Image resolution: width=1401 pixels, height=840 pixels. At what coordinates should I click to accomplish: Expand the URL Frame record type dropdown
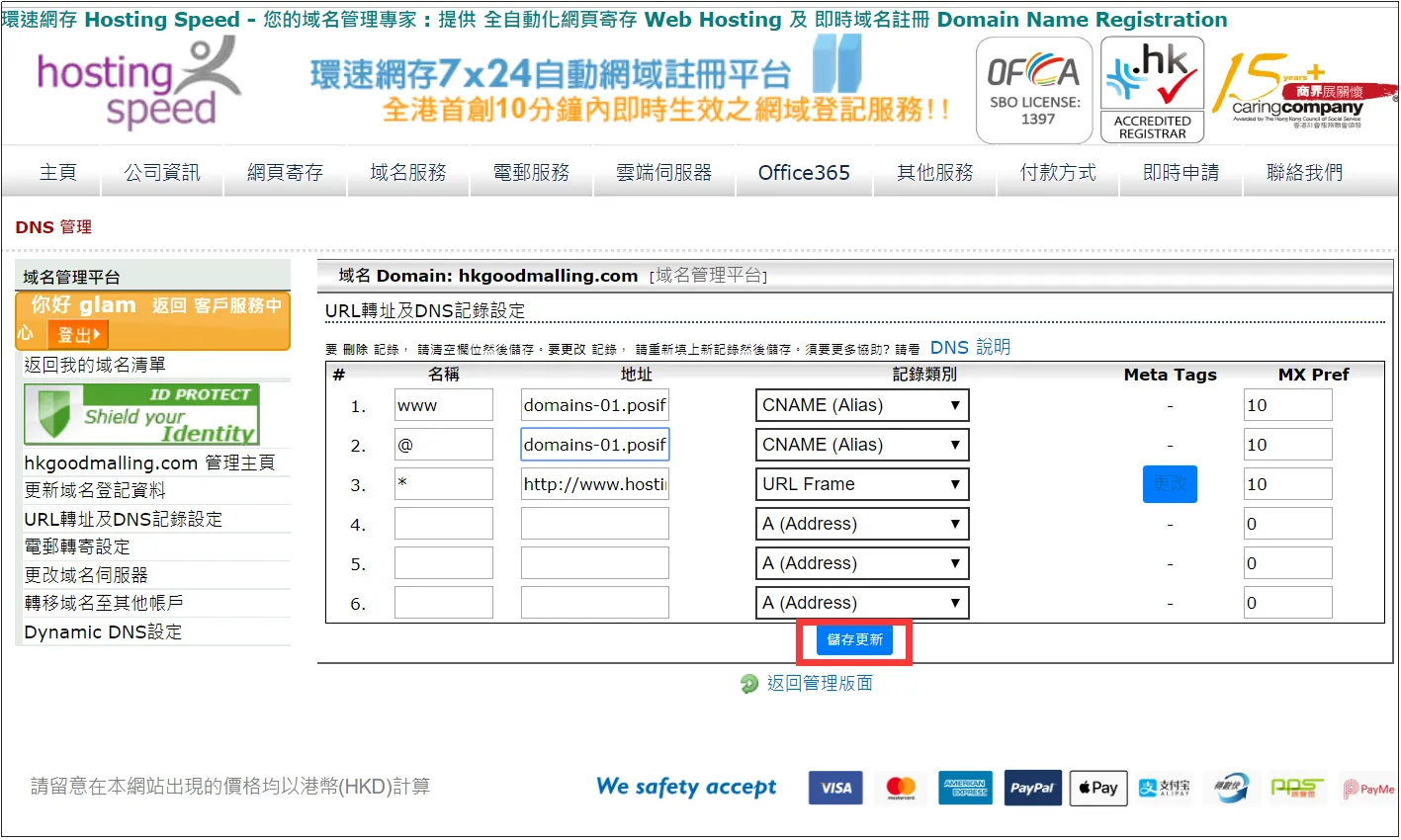click(861, 484)
